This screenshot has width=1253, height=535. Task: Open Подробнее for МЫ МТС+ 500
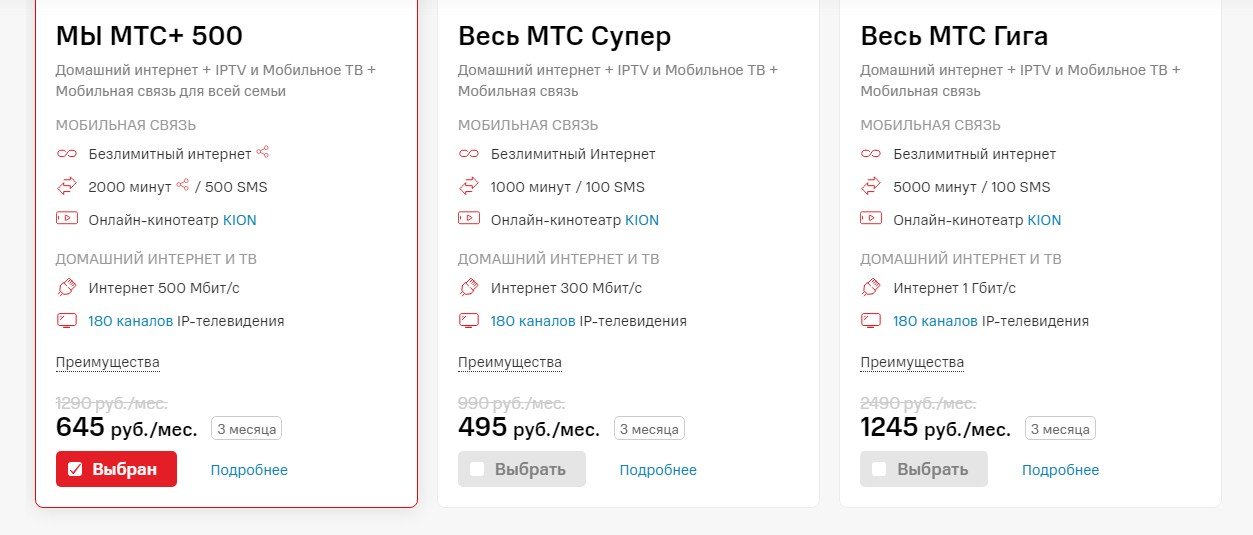click(x=249, y=470)
